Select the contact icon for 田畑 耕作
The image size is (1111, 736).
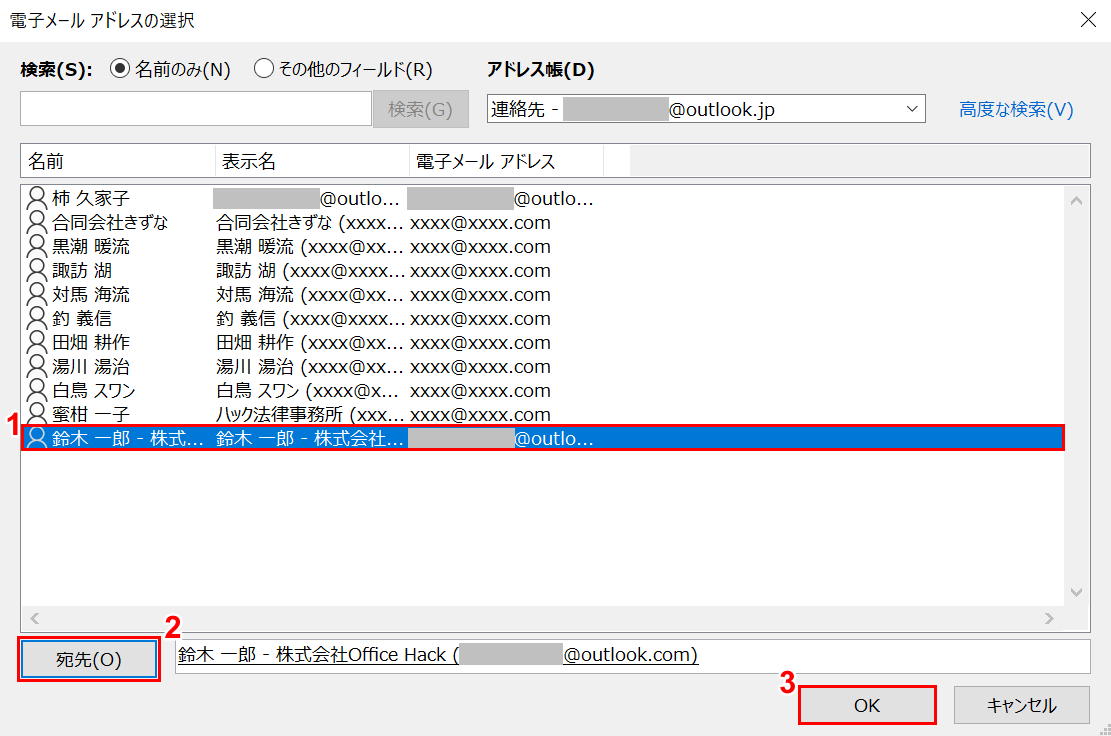[x=37, y=342]
